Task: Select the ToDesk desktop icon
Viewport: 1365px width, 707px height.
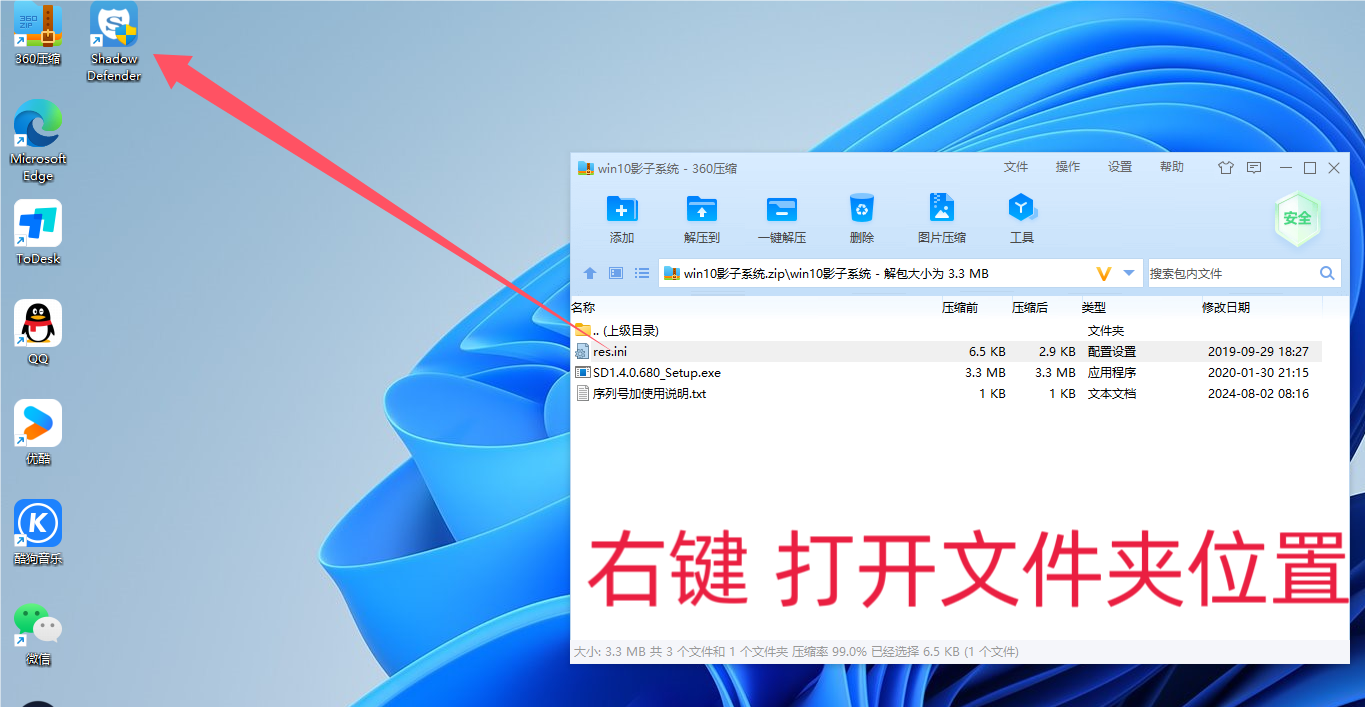Action: 38,233
